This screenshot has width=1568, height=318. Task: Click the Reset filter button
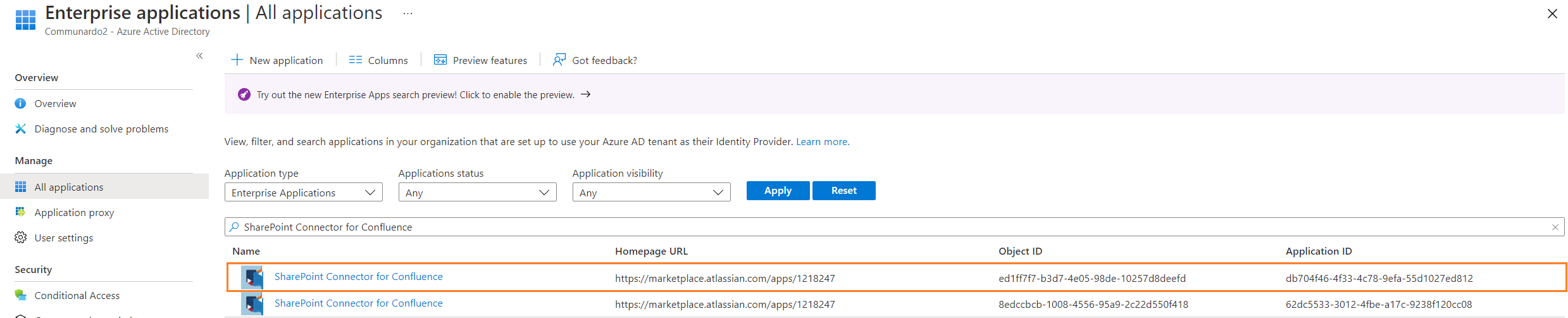[844, 191]
